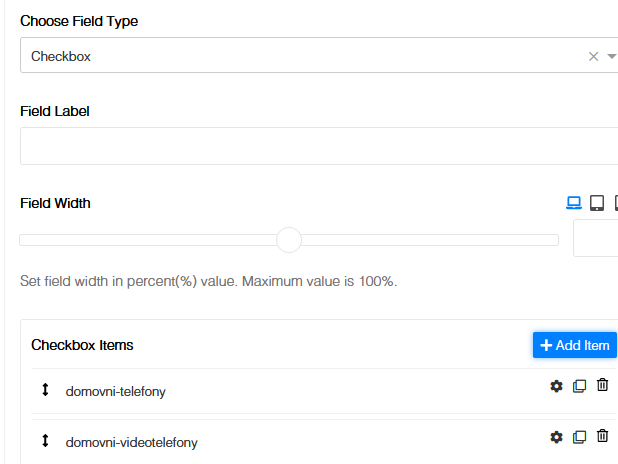Viewport: 618px width, 464px height.
Task: Click into the Field Label input
Action: point(318,146)
